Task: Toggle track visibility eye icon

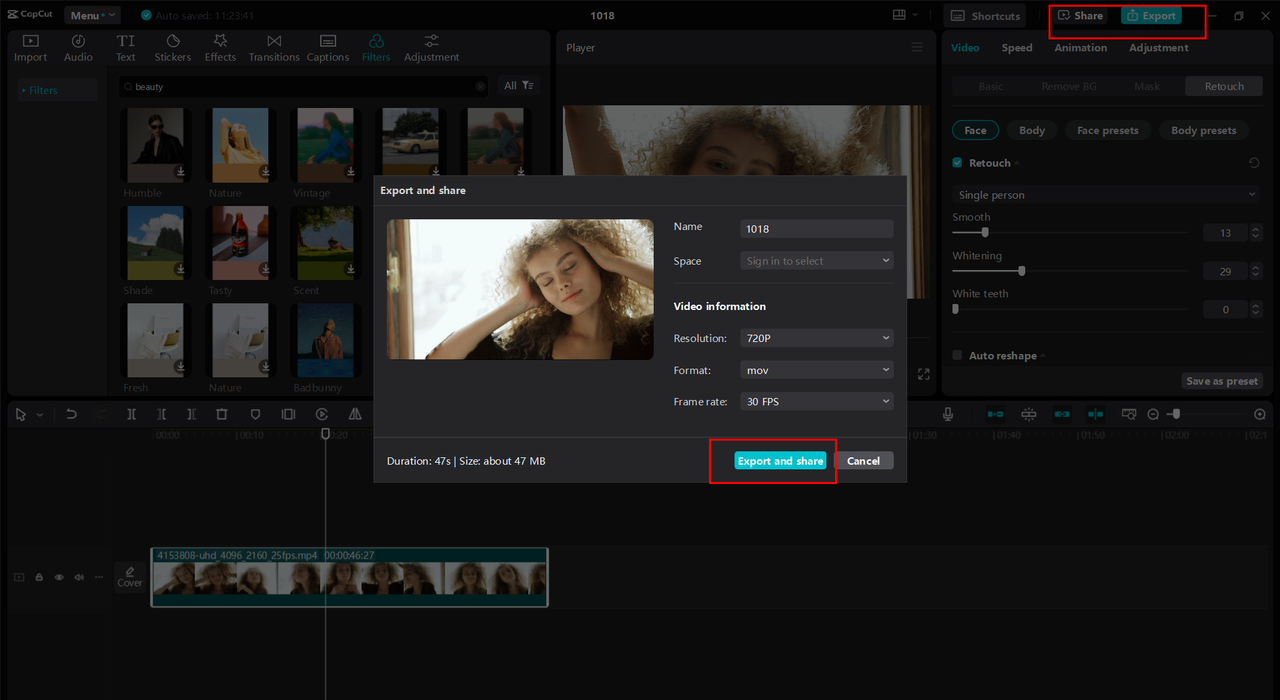Action: 59,577
